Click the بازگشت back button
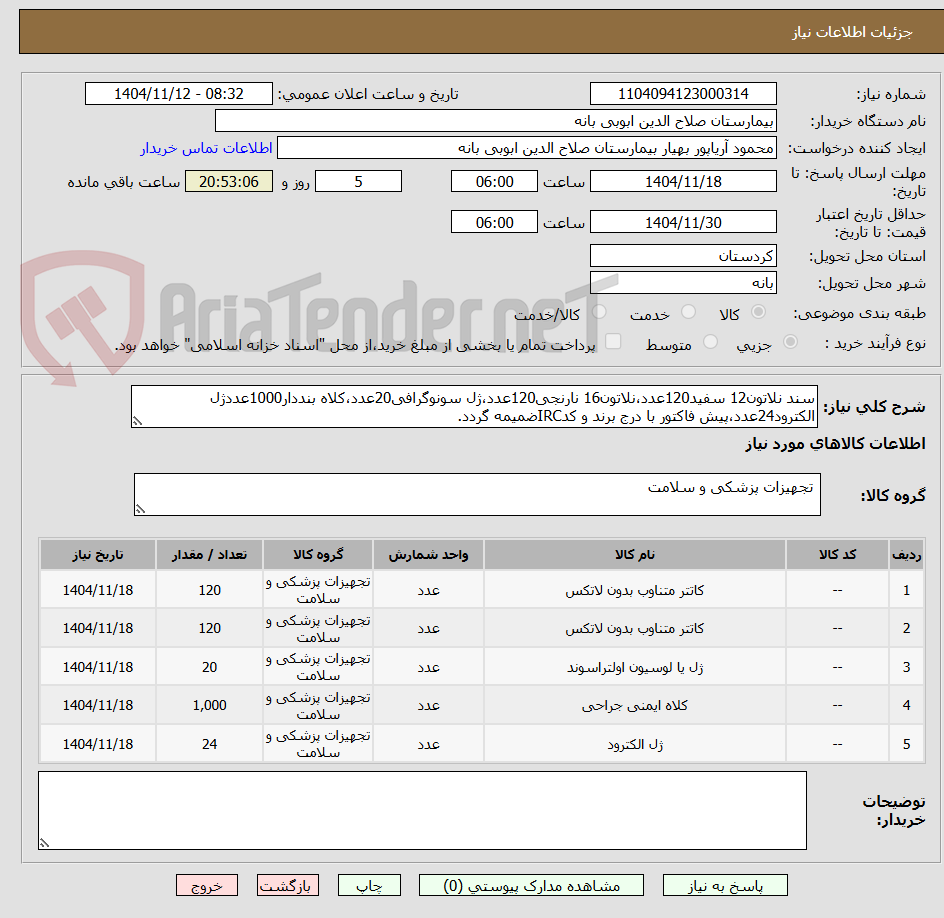Screen dimensions: 944x918 tap(288, 885)
